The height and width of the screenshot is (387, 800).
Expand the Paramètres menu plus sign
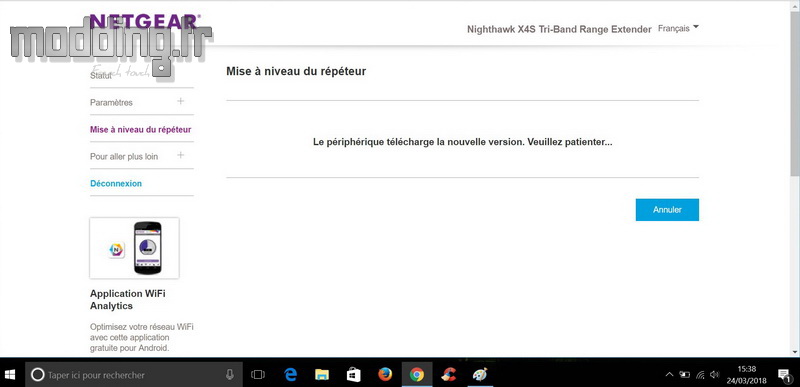click(180, 101)
